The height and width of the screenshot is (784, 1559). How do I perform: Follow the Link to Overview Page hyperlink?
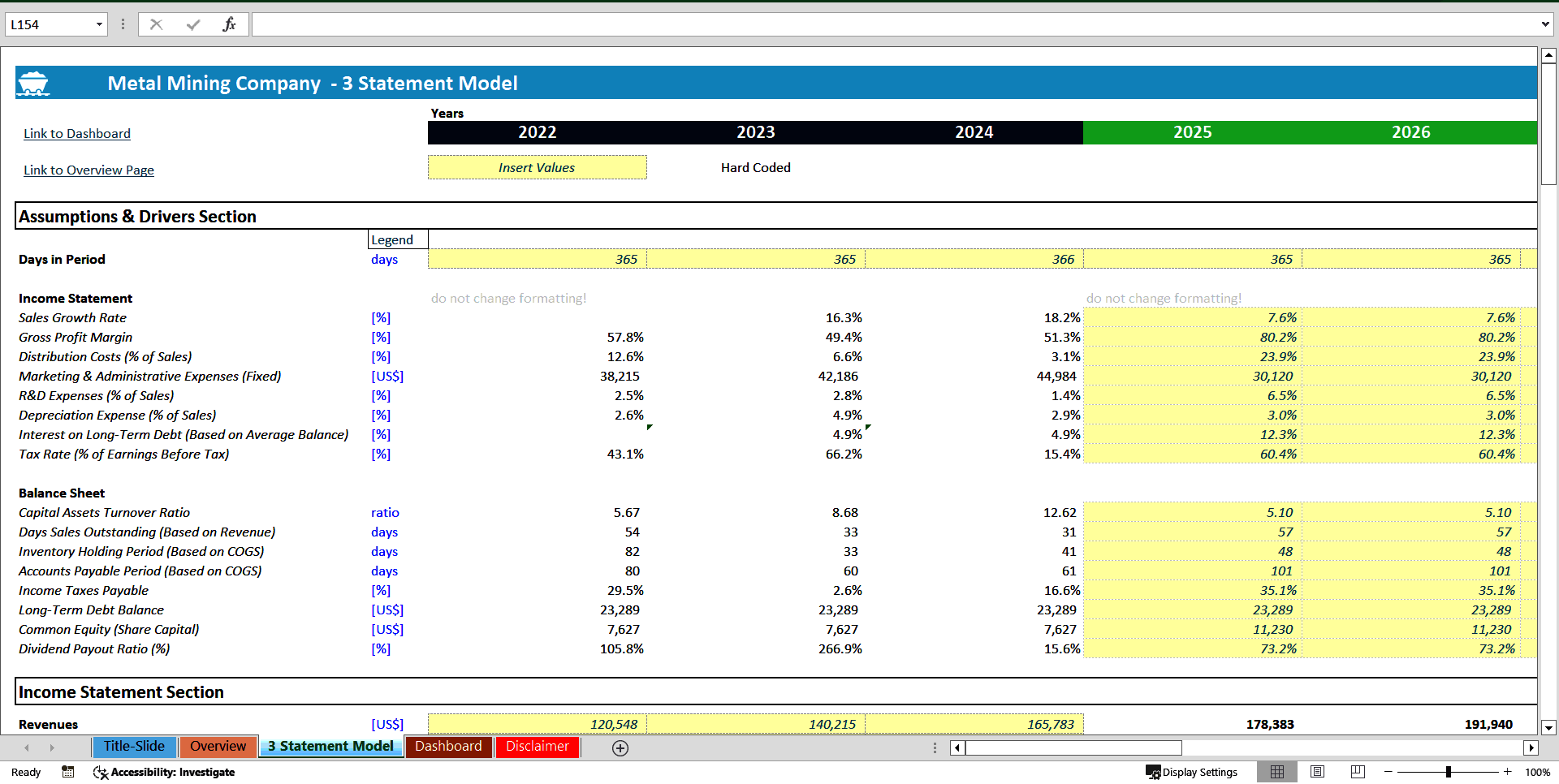coord(89,170)
